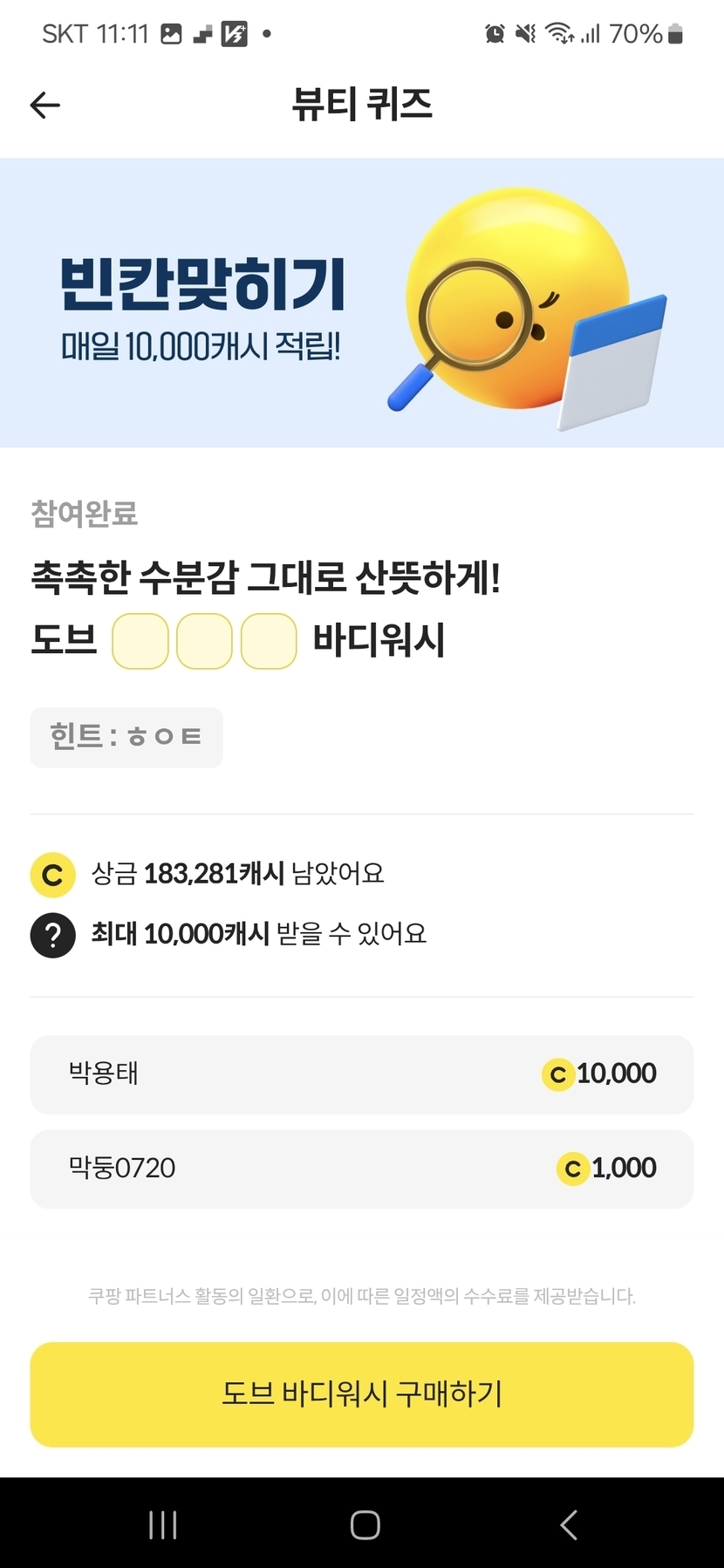Open the 박용태 winner row
The height and width of the screenshot is (1568, 724).
point(362,1074)
